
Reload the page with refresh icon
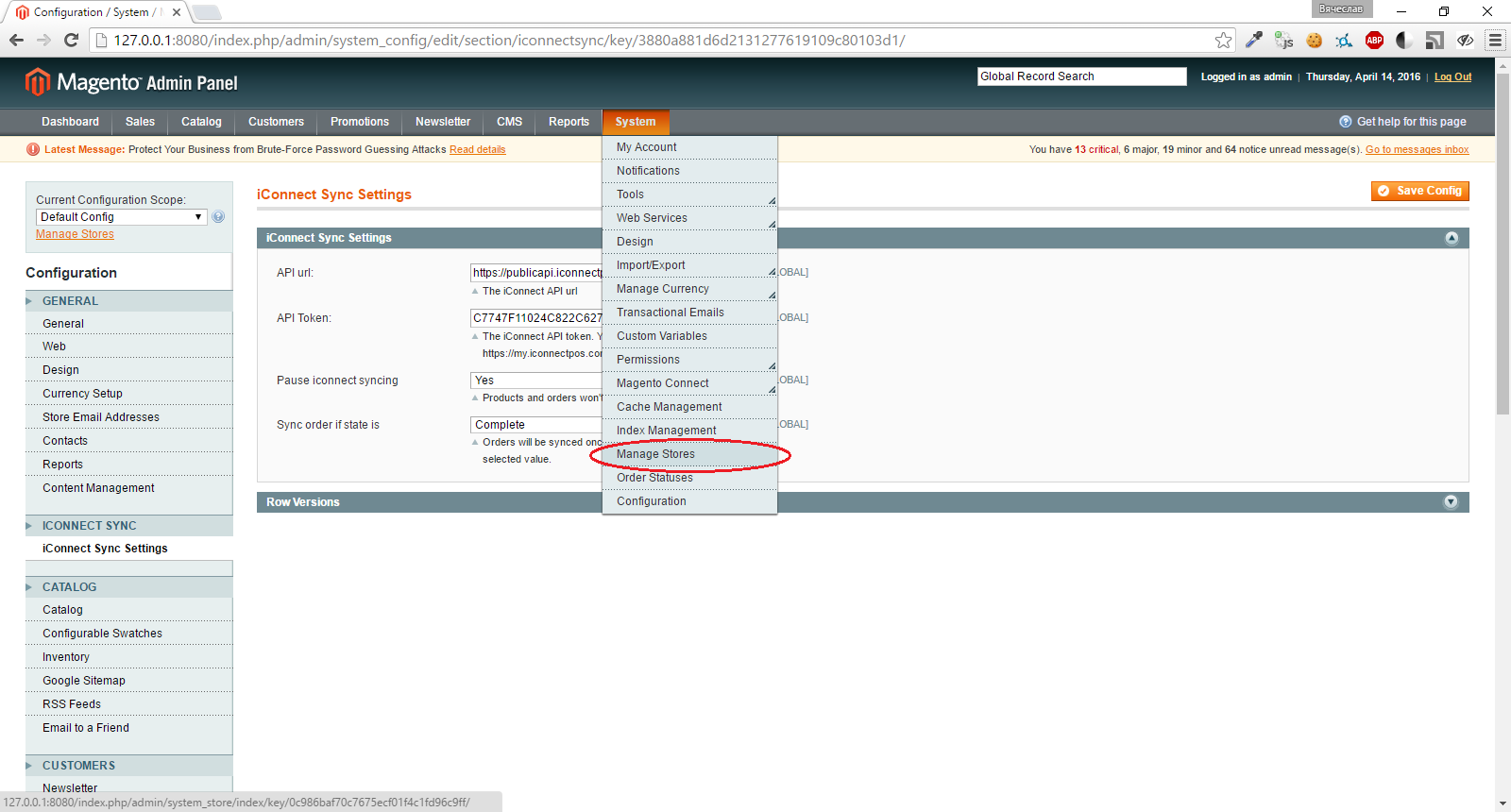(x=71, y=40)
